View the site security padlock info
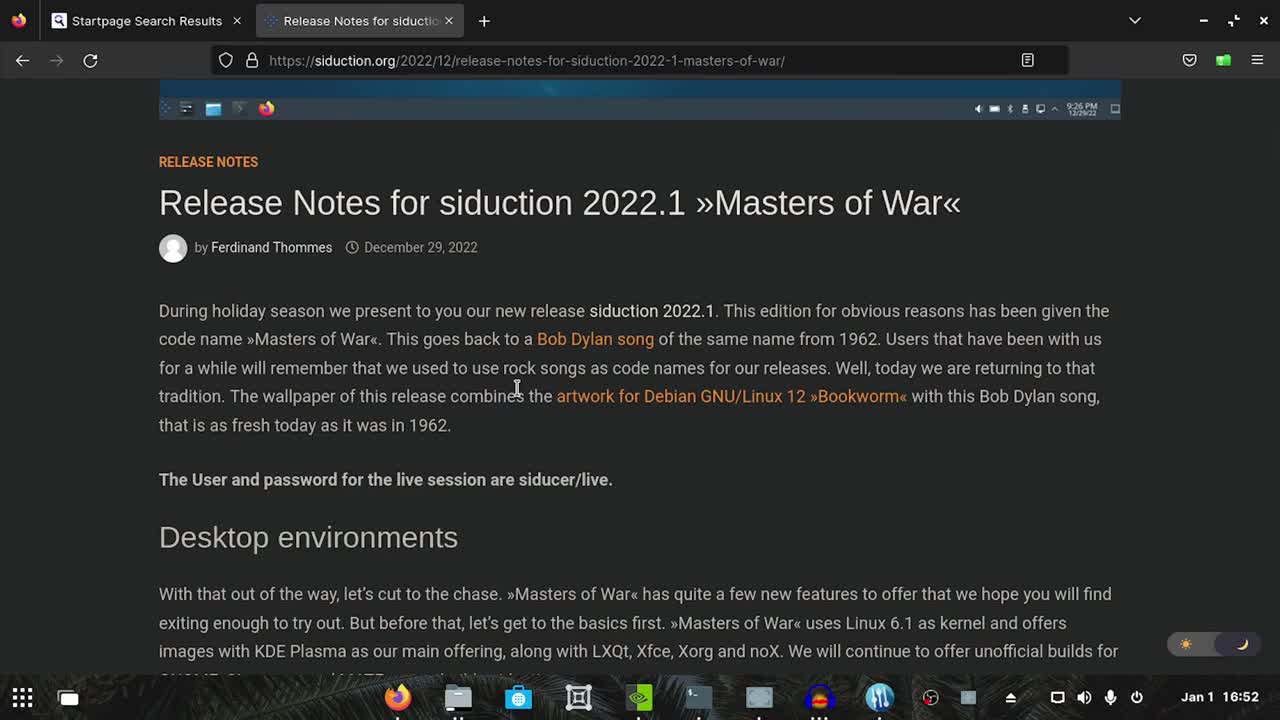This screenshot has height=720, width=1280. (x=252, y=60)
